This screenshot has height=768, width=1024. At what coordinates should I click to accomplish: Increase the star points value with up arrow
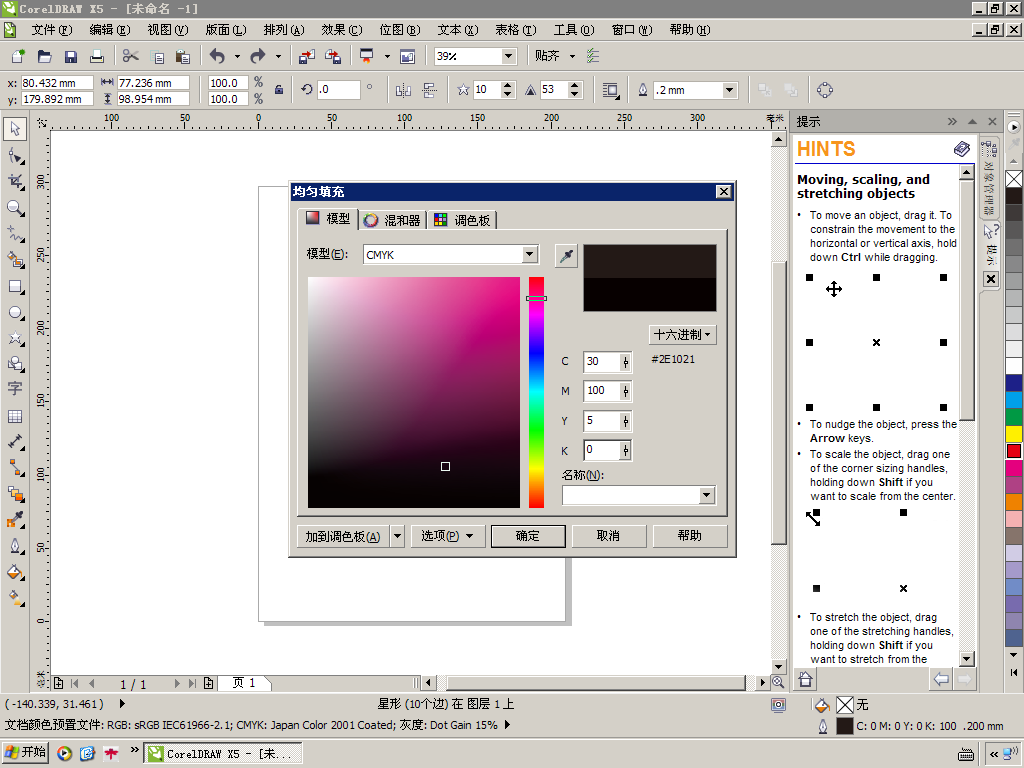coord(507,86)
